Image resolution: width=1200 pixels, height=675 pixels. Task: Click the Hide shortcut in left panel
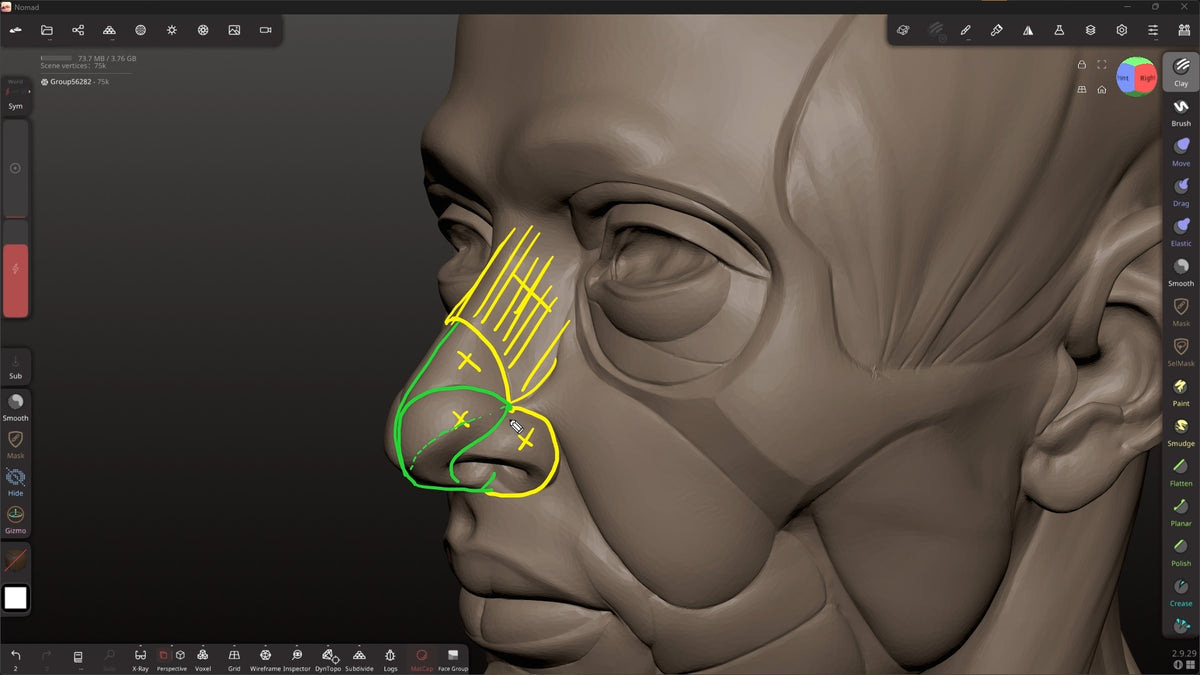click(15, 482)
